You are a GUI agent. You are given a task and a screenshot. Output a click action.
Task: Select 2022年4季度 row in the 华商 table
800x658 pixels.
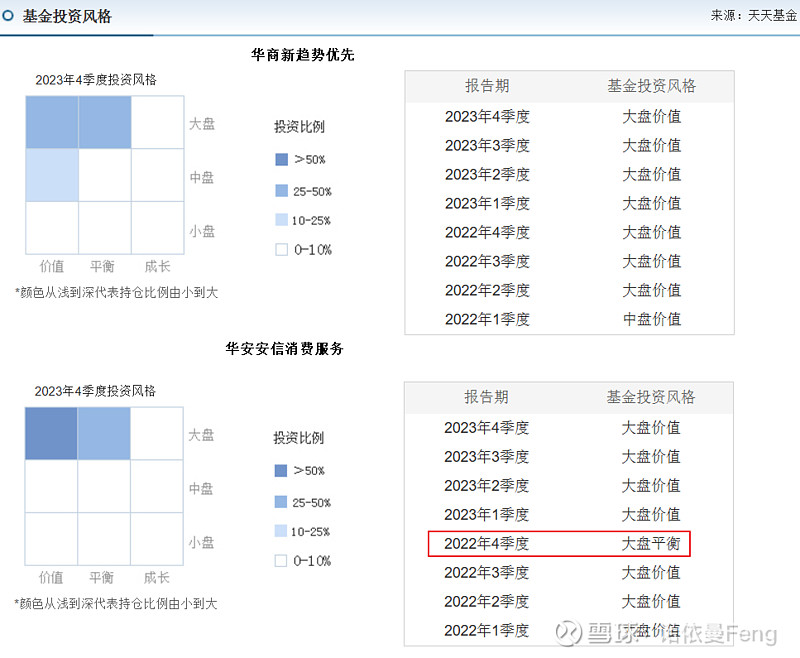click(x=569, y=233)
